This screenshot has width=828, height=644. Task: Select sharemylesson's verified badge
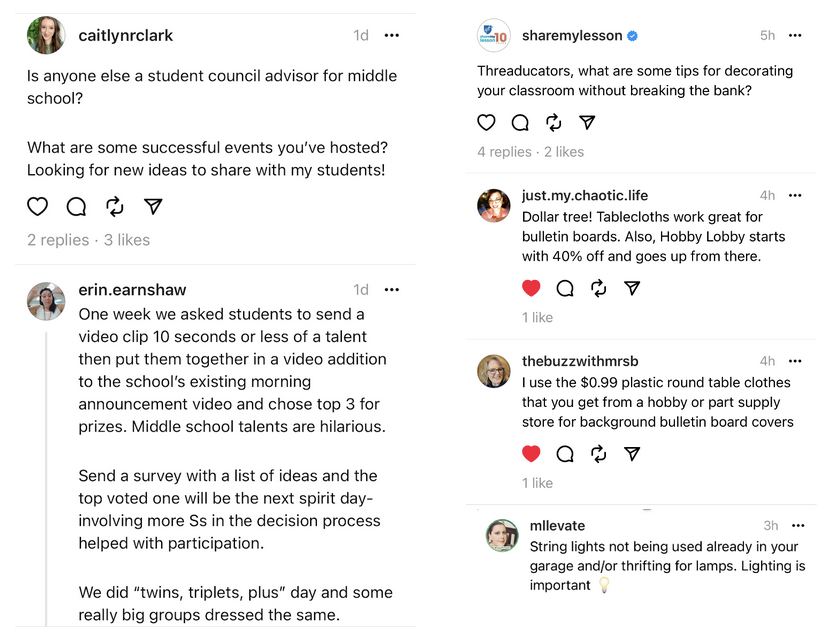coord(631,34)
